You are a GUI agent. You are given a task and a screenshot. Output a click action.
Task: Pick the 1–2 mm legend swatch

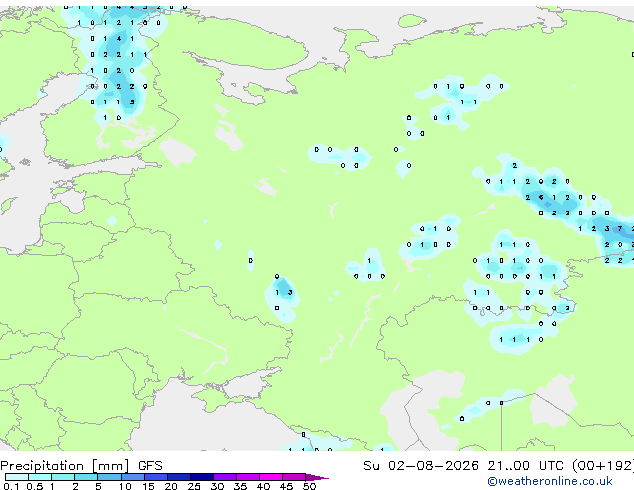coord(63,477)
